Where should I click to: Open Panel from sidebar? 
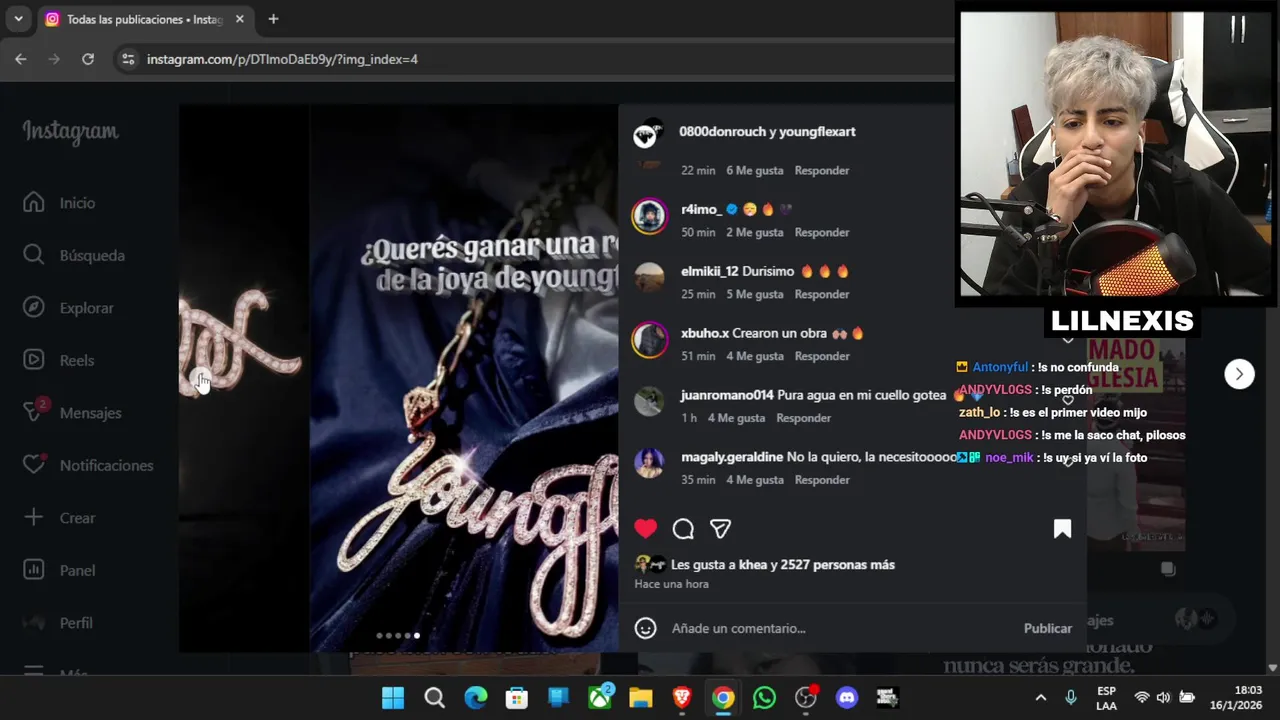[77, 570]
